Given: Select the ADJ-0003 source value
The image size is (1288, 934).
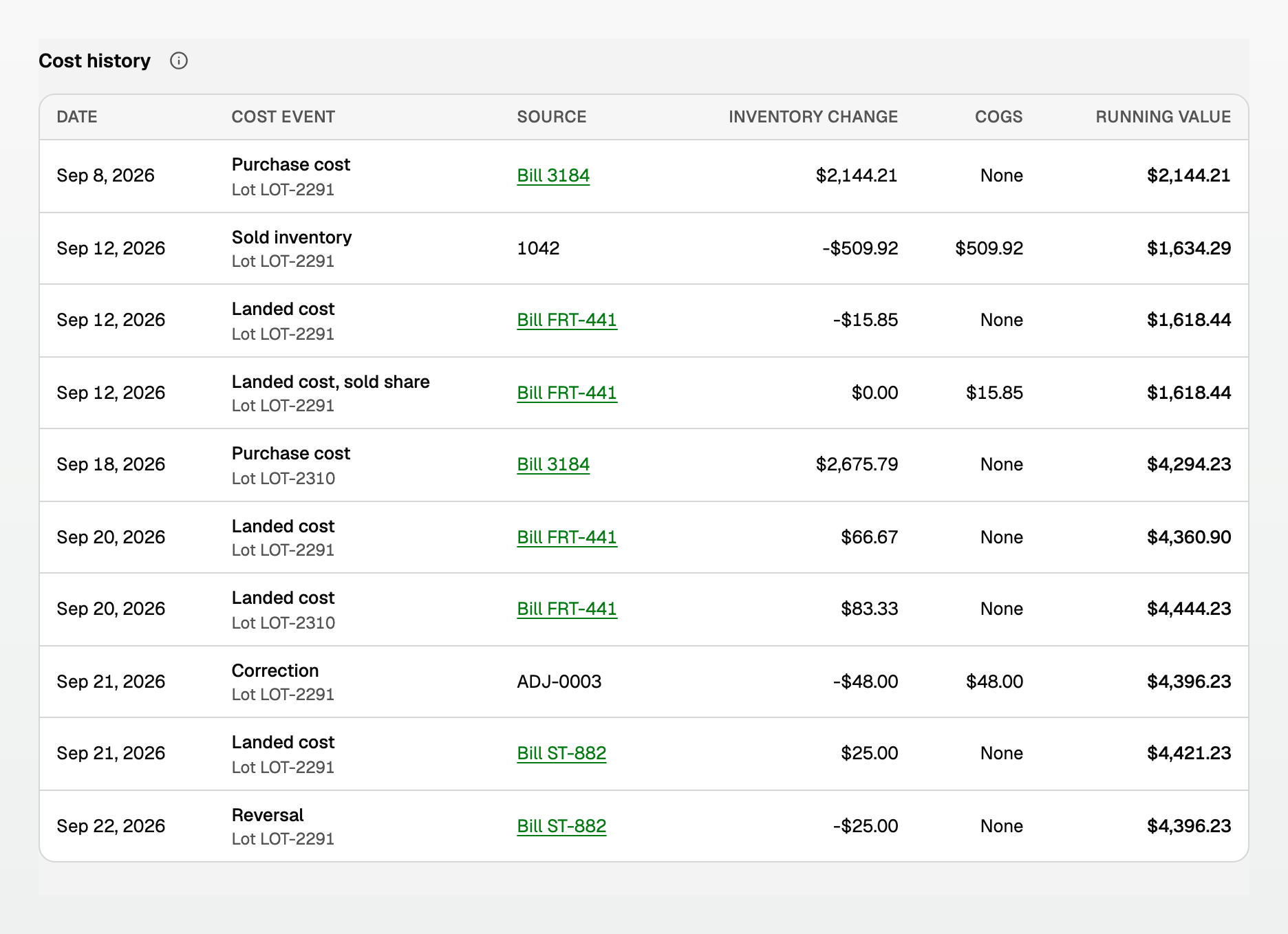Looking at the screenshot, I should click(559, 682).
